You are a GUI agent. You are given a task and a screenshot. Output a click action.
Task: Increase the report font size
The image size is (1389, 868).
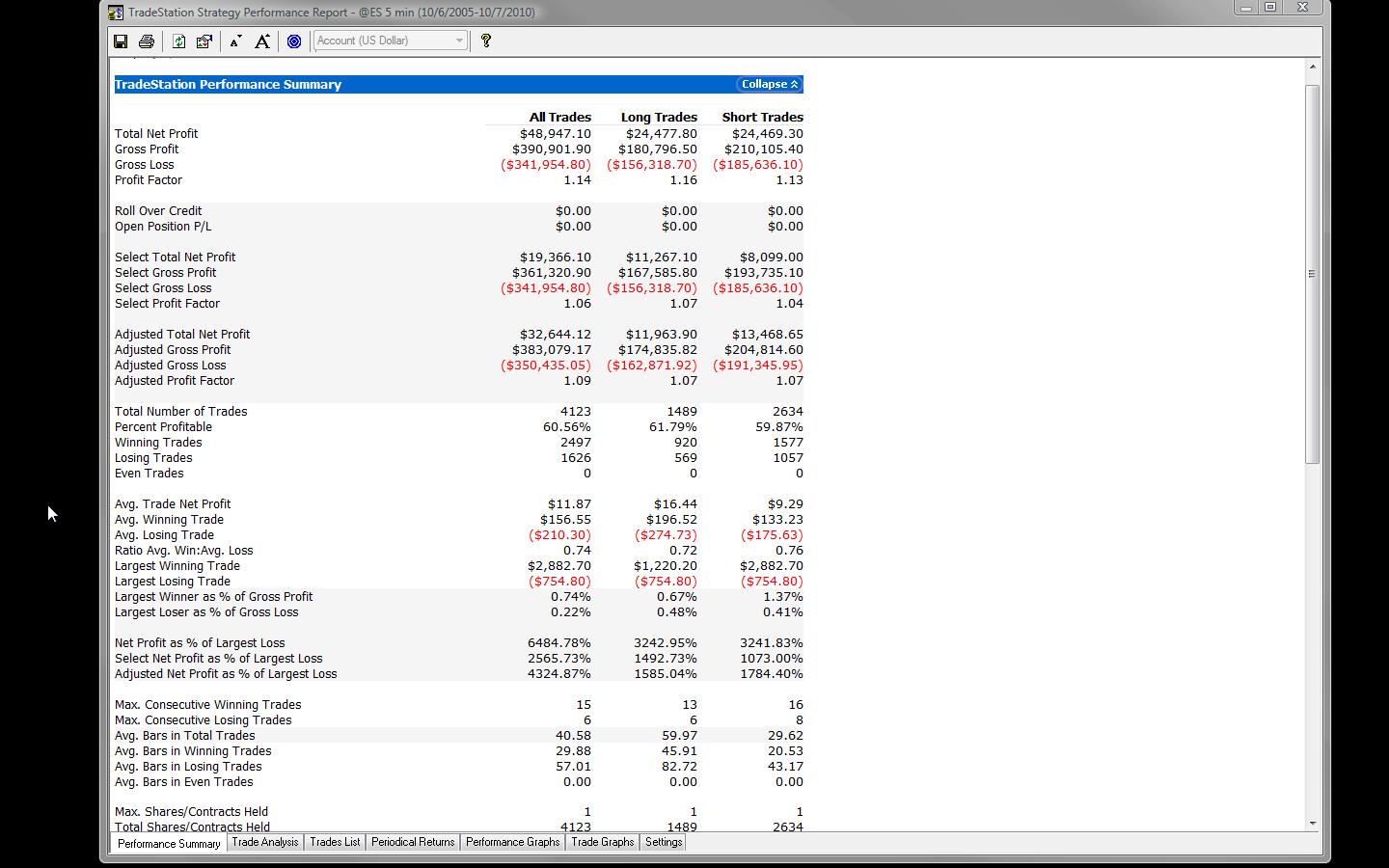pyautogui.click(x=261, y=41)
